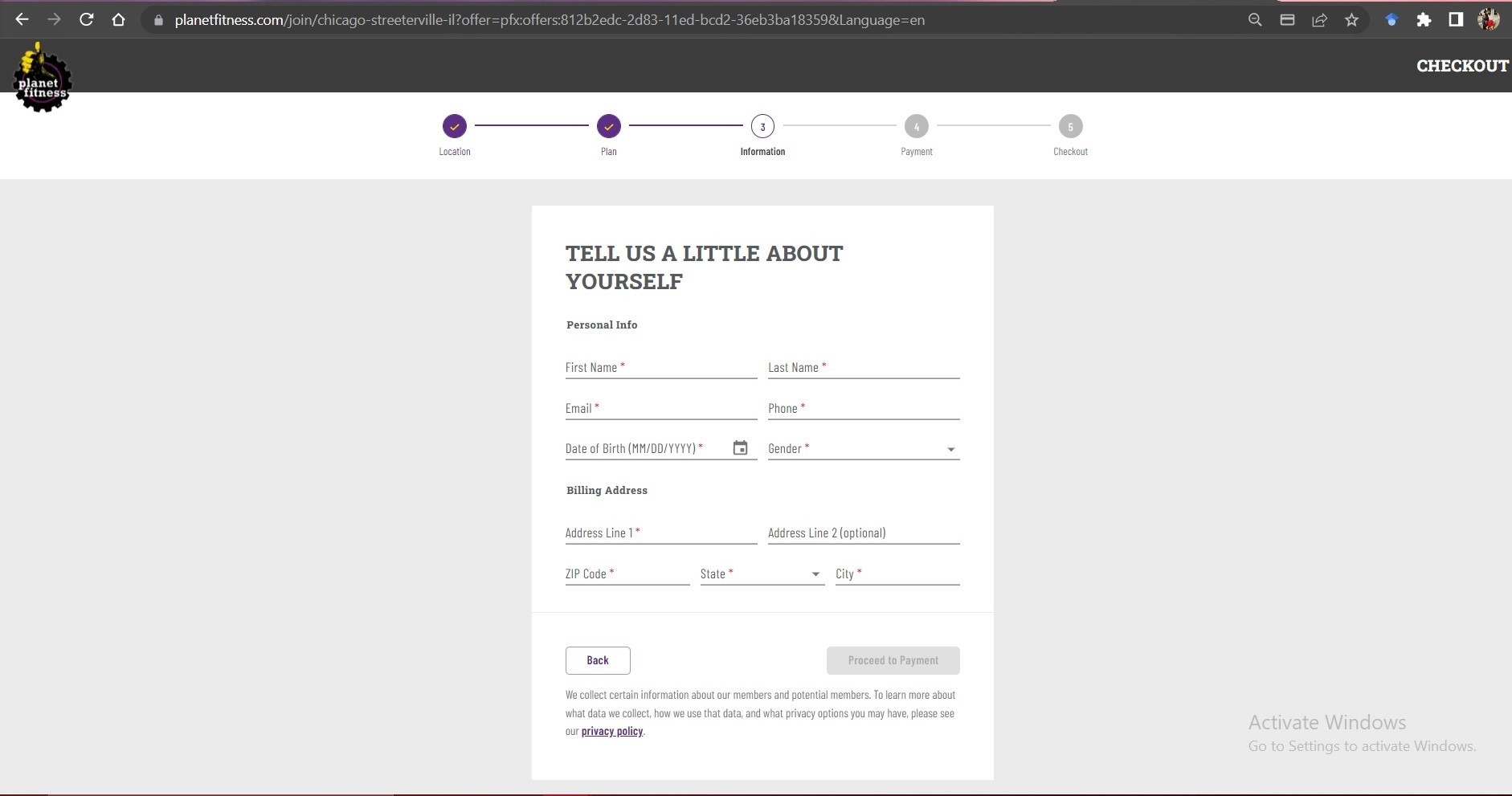Expand the State dropdown
The width and height of the screenshot is (1512, 796).
(x=762, y=574)
